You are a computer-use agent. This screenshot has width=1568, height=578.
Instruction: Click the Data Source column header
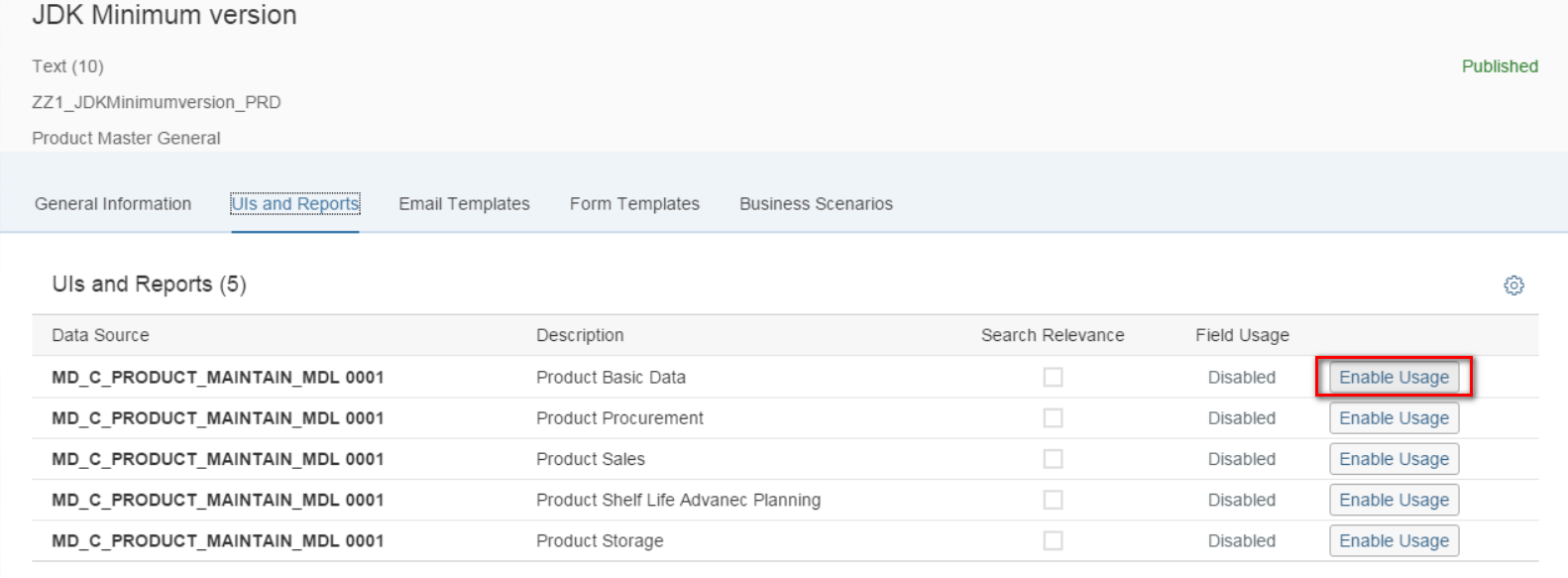click(100, 335)
